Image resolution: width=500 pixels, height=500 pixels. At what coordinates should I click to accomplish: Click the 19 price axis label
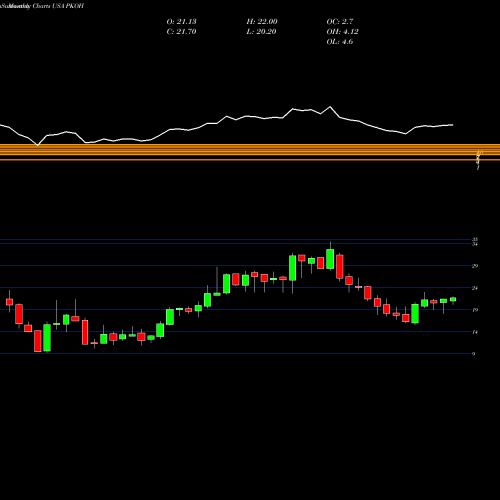click(475, 310)
